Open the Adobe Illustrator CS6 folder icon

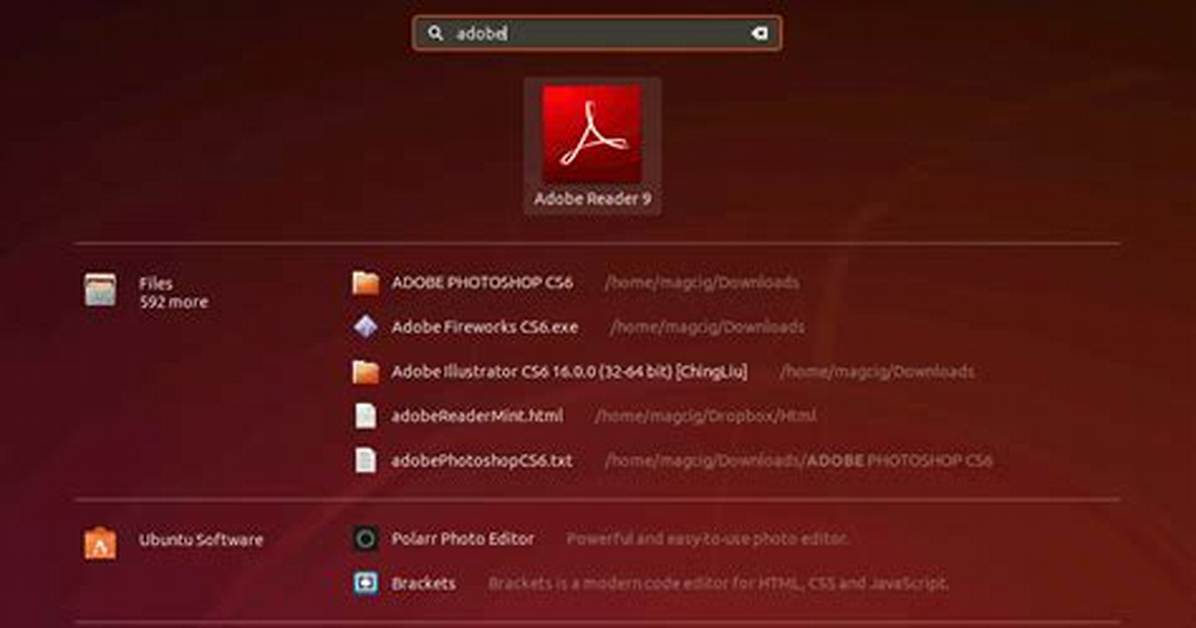point(365,372)
